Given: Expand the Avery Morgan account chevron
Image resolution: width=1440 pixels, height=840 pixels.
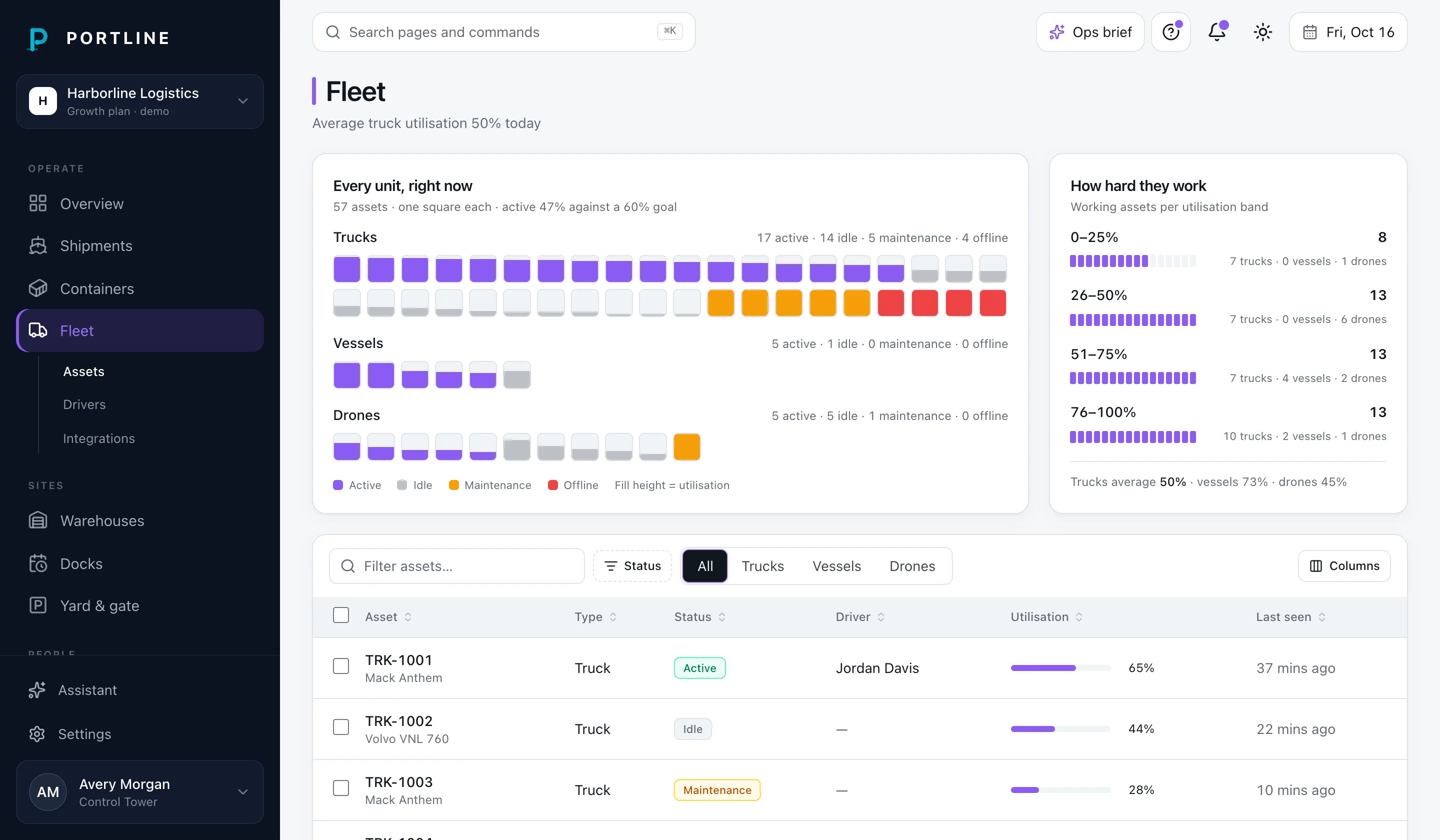Looking at the screenshot, I should coord(243,791).
